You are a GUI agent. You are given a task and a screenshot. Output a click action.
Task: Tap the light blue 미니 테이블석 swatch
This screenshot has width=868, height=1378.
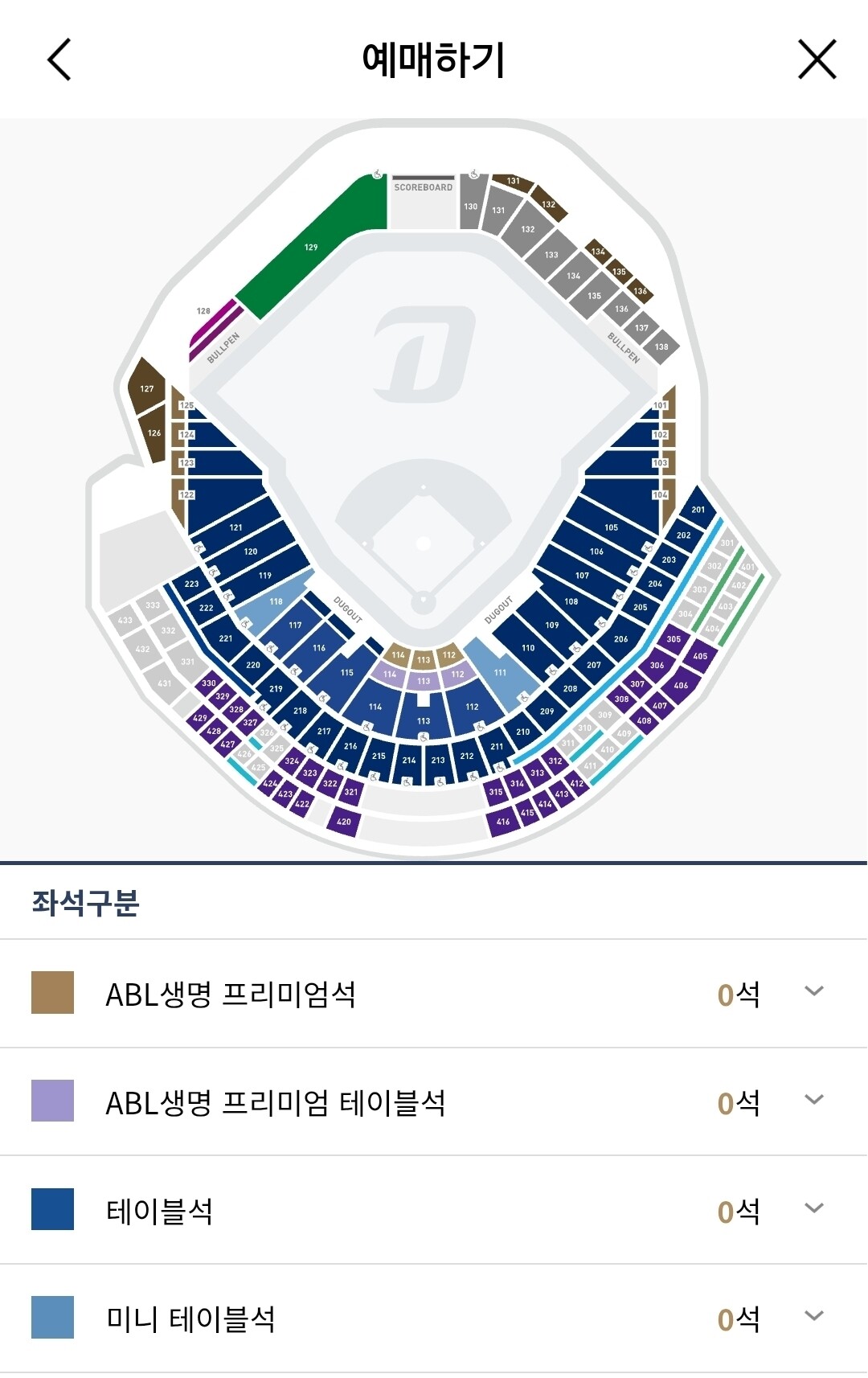pyautogui.click(x=52, y=1318)
